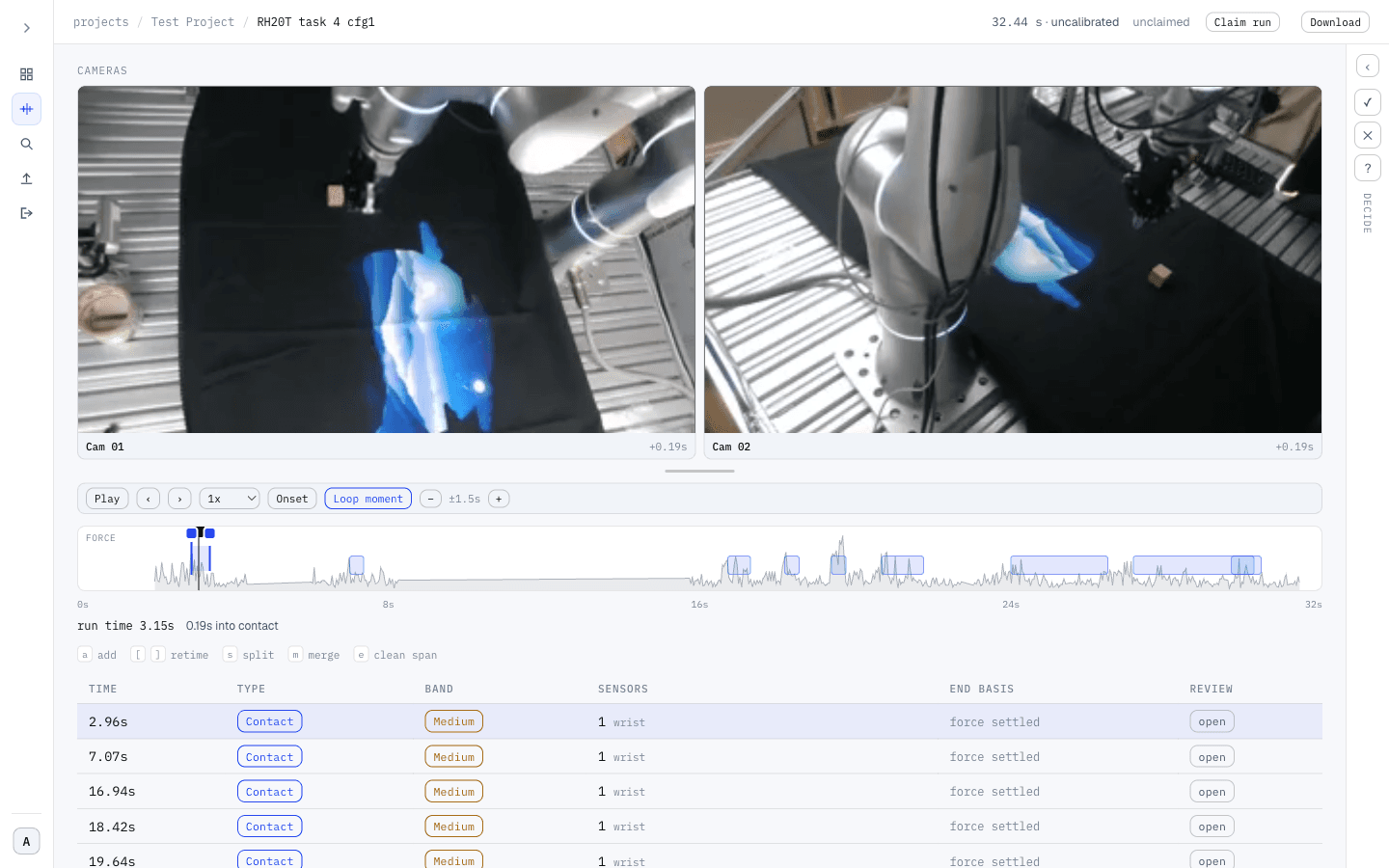Viewport: 1389px width, 868px height.
Task: Click the Onset button
Action: tap(292, 499)
